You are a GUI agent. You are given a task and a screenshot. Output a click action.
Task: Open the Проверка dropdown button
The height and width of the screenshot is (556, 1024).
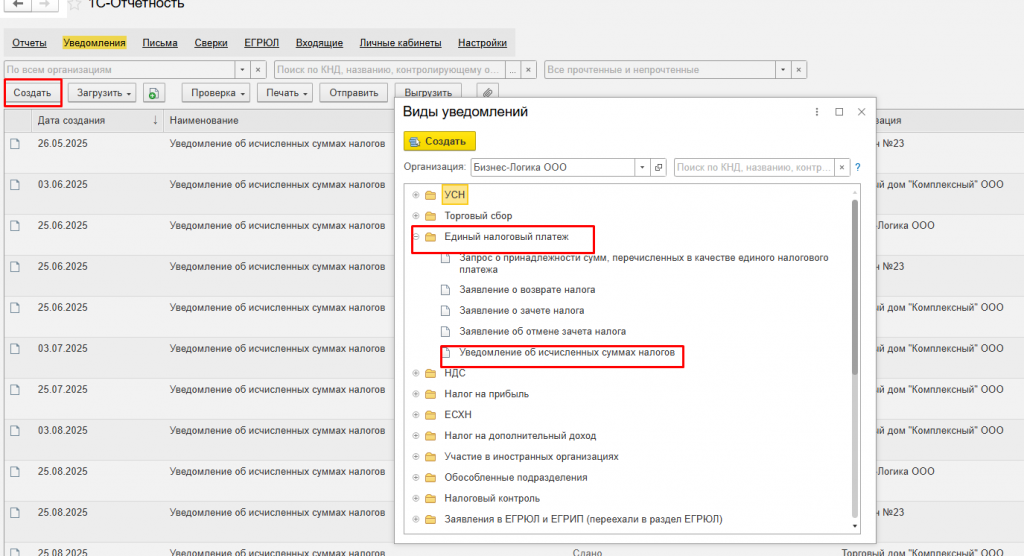tap(217, 93)
